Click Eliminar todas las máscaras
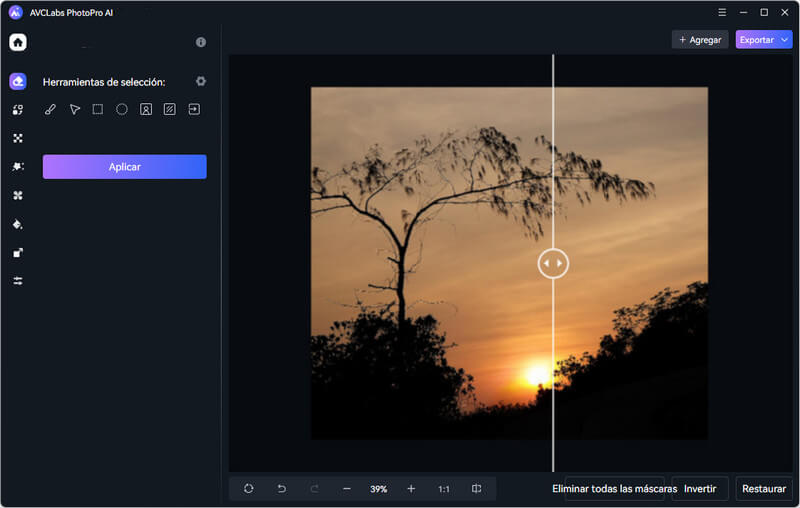 614,489
